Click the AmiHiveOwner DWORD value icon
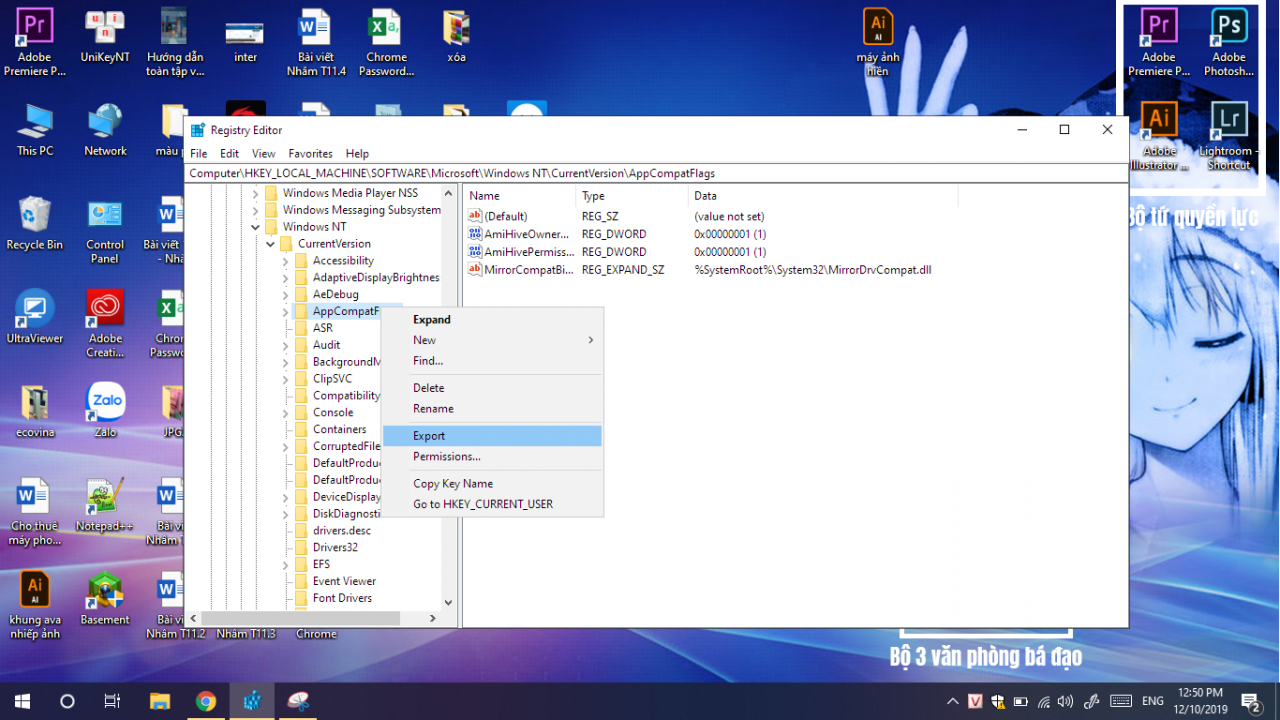Screen dimensions: 1280x720 [x=475, y=234]
